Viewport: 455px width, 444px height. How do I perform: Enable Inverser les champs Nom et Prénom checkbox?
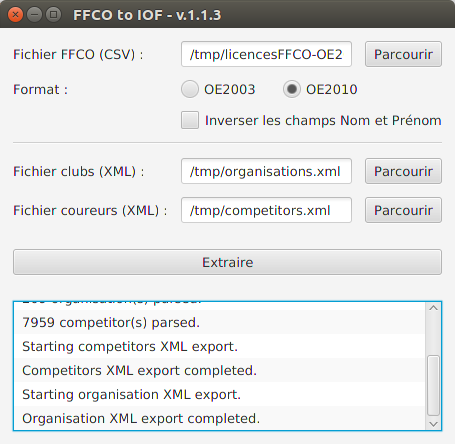coord(190,120)
